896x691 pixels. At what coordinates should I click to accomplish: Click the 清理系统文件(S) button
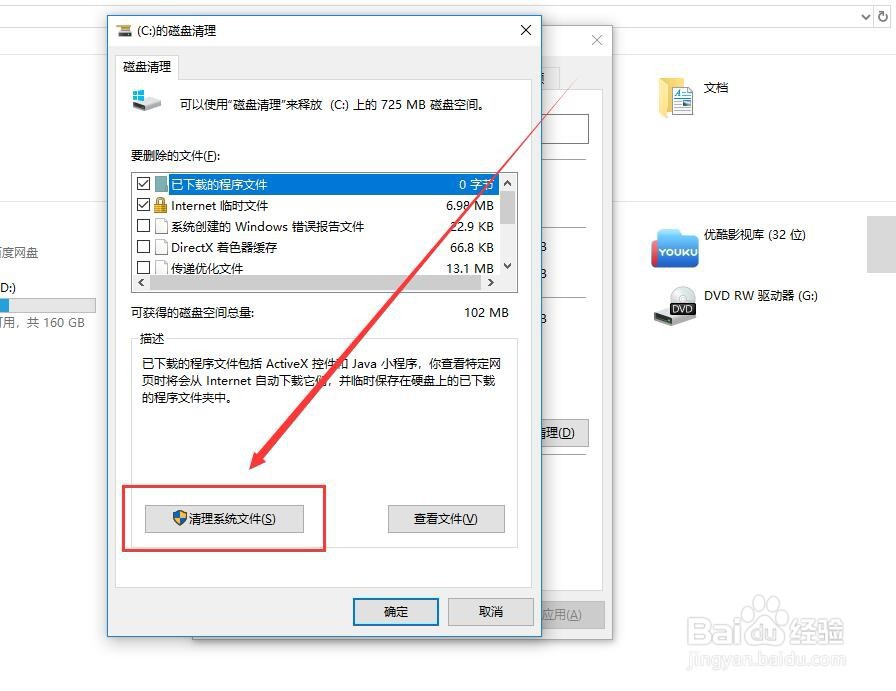[x=224, y=518]
